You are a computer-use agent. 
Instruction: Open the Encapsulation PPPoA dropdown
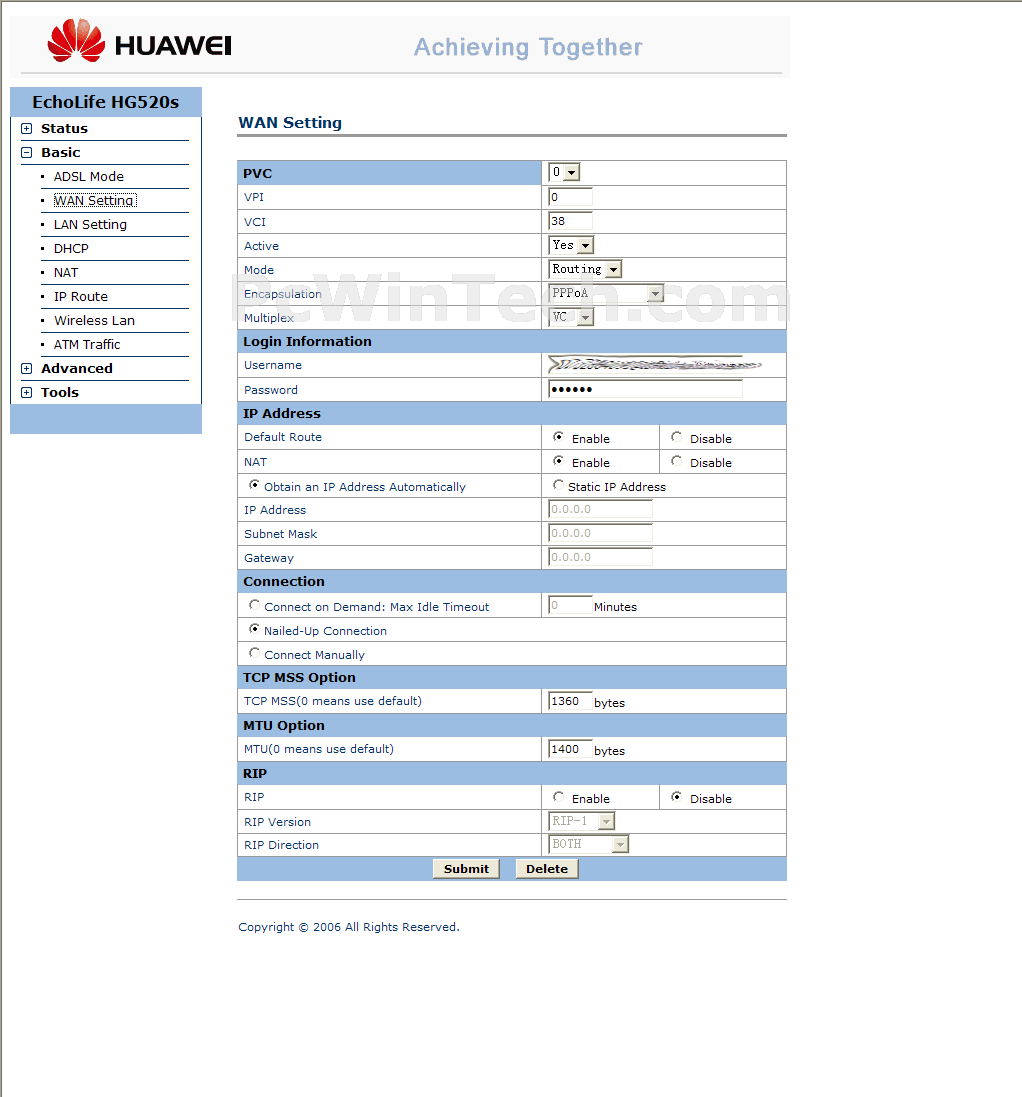click(x=606, y=293)
